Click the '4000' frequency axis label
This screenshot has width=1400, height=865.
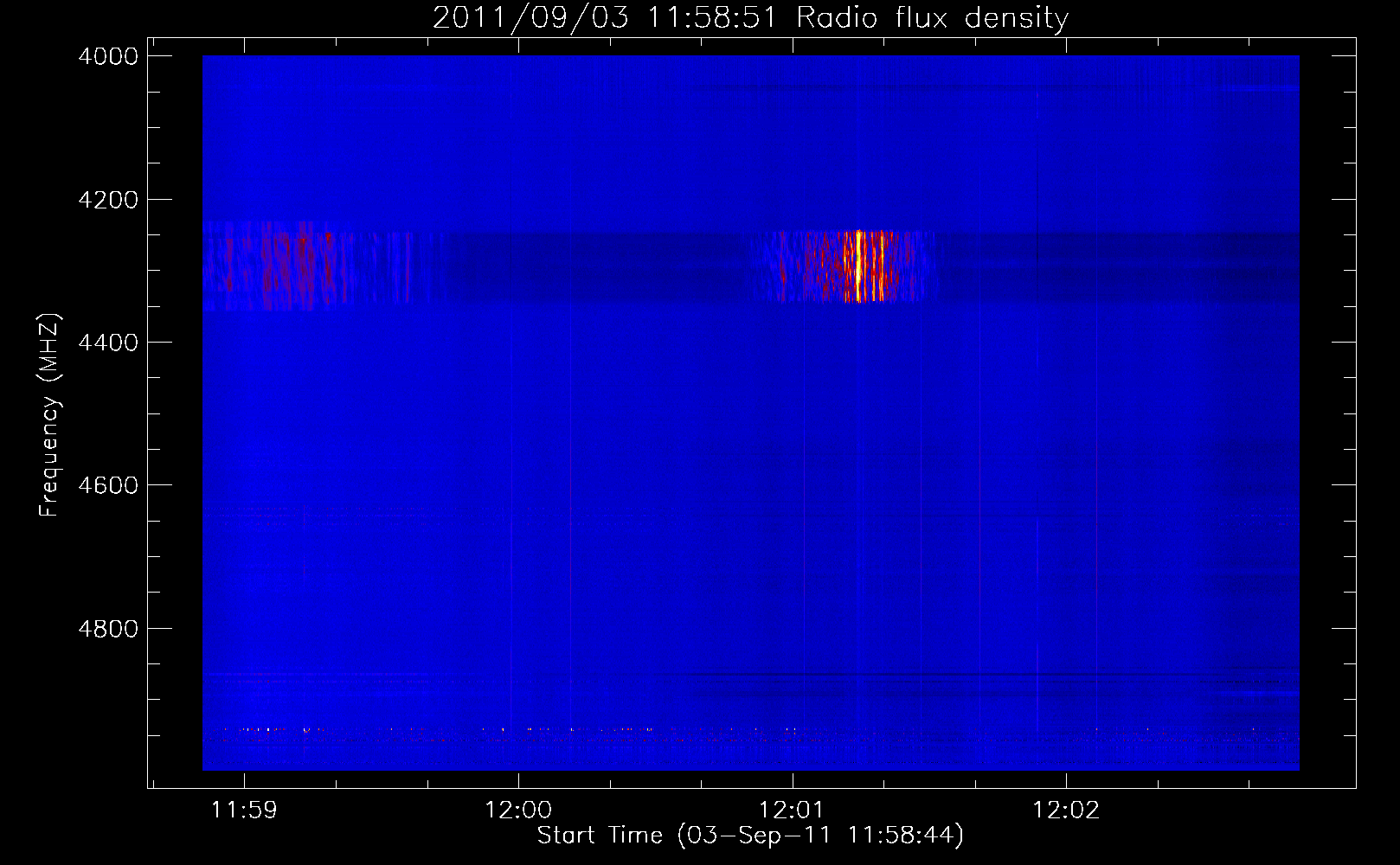pos(108,56)
